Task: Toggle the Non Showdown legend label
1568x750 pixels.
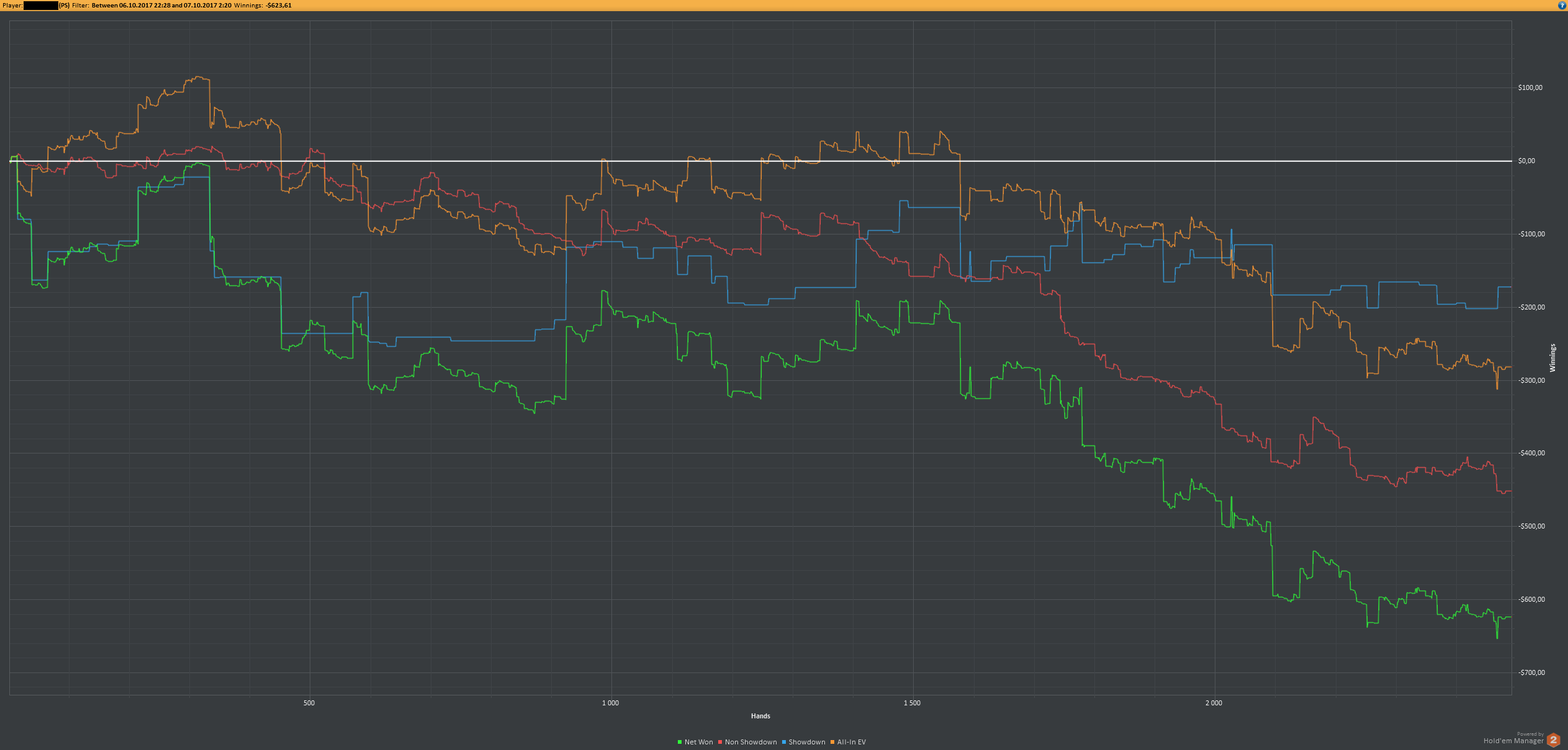Action: (x=750, y=742)
